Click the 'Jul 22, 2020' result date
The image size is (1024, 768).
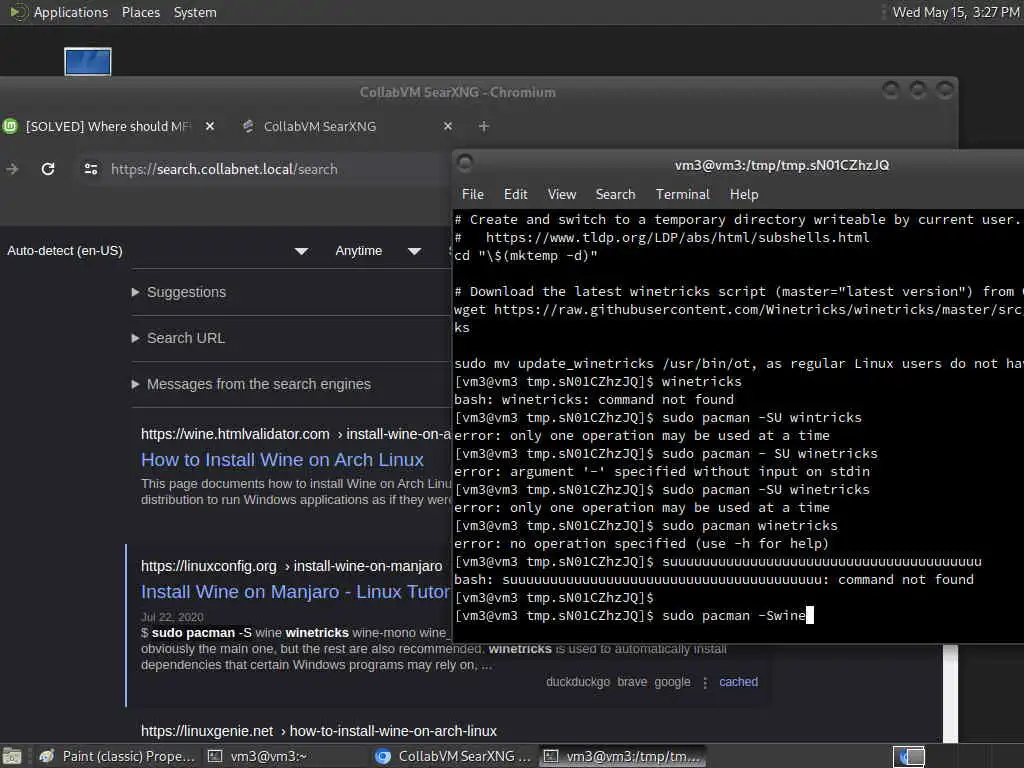(x=172, y=617)
